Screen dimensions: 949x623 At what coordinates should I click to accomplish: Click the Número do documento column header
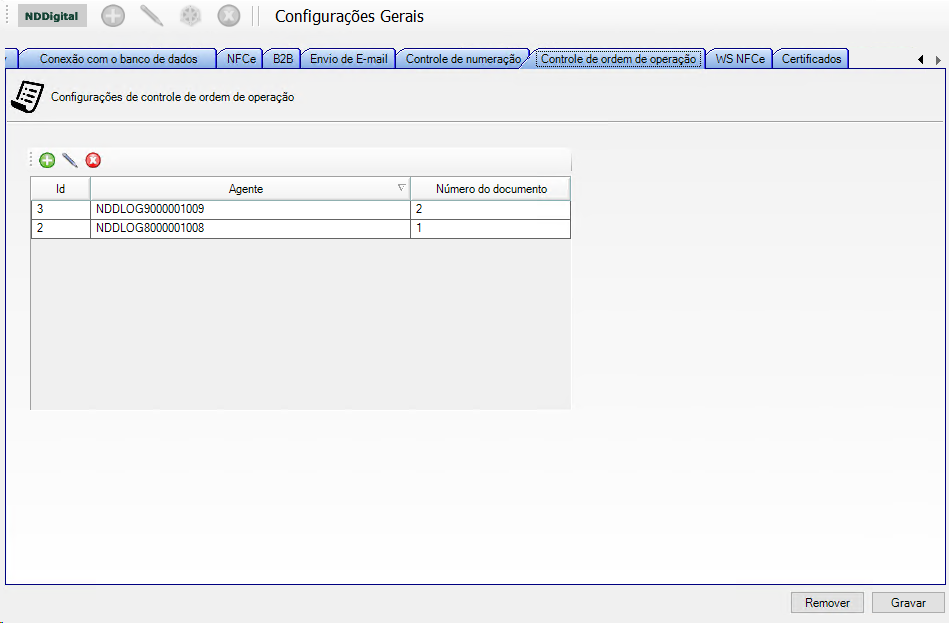coord(491,189)
